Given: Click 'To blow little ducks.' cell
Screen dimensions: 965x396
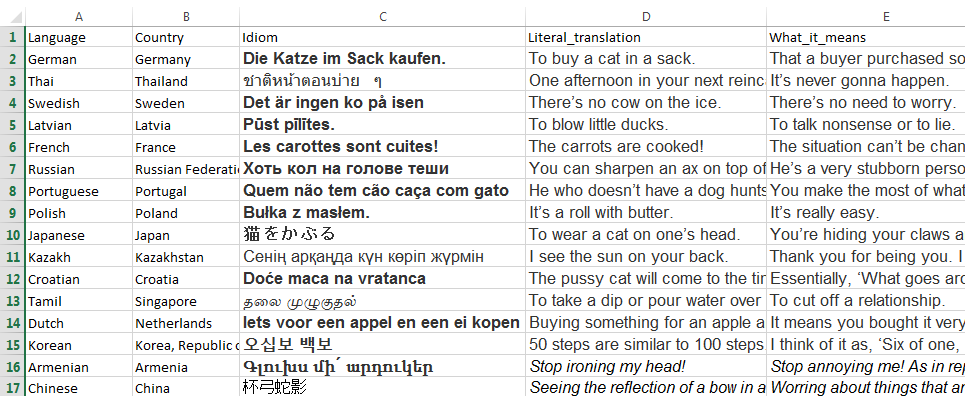Looking at the screenshot, I should click(646, 125).
